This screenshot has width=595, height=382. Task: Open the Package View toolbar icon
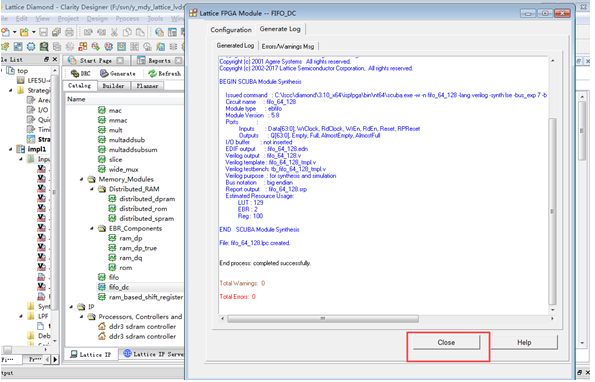(18, 47)
